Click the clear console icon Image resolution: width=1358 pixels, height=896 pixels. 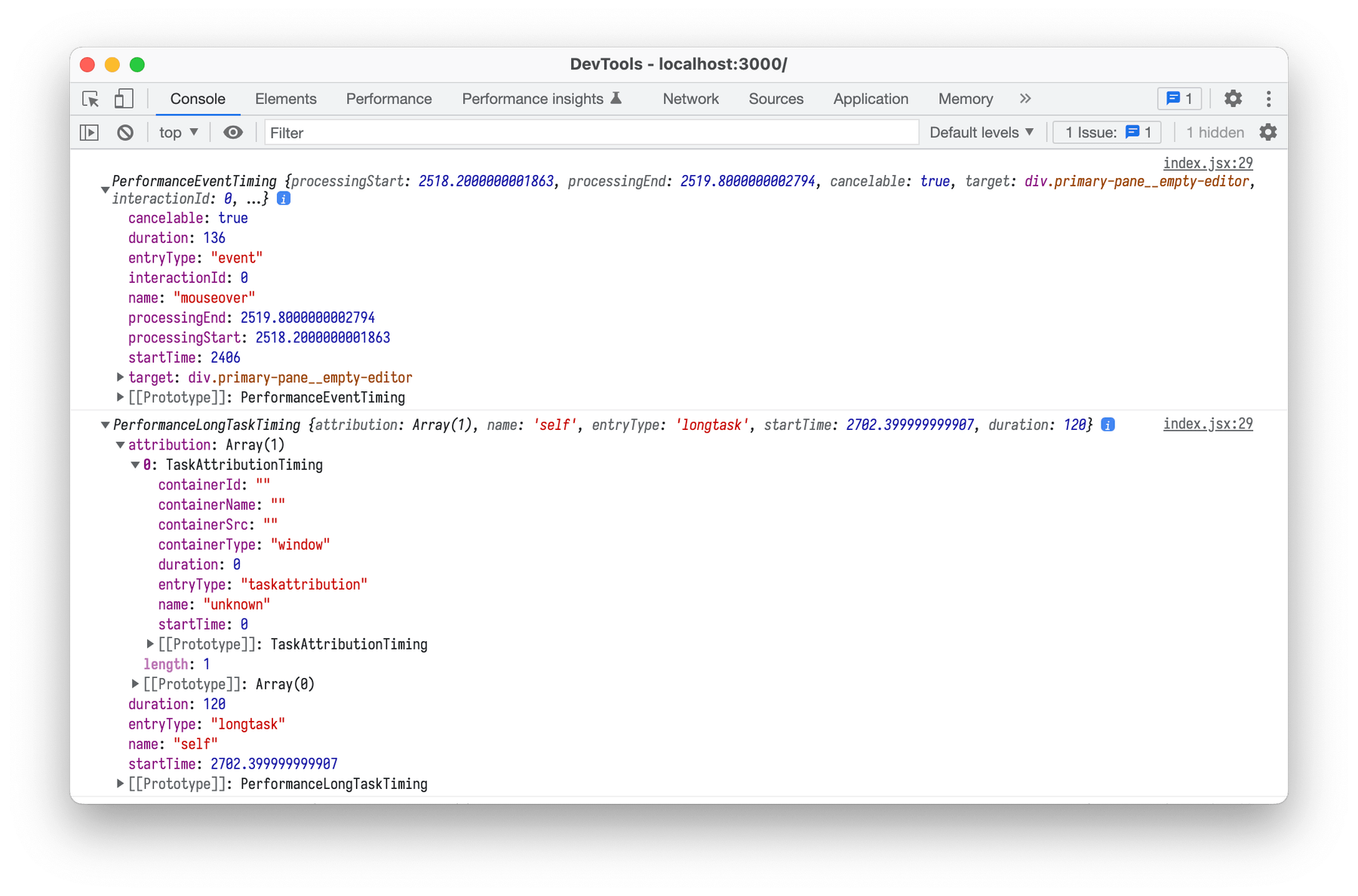point(125,132)
